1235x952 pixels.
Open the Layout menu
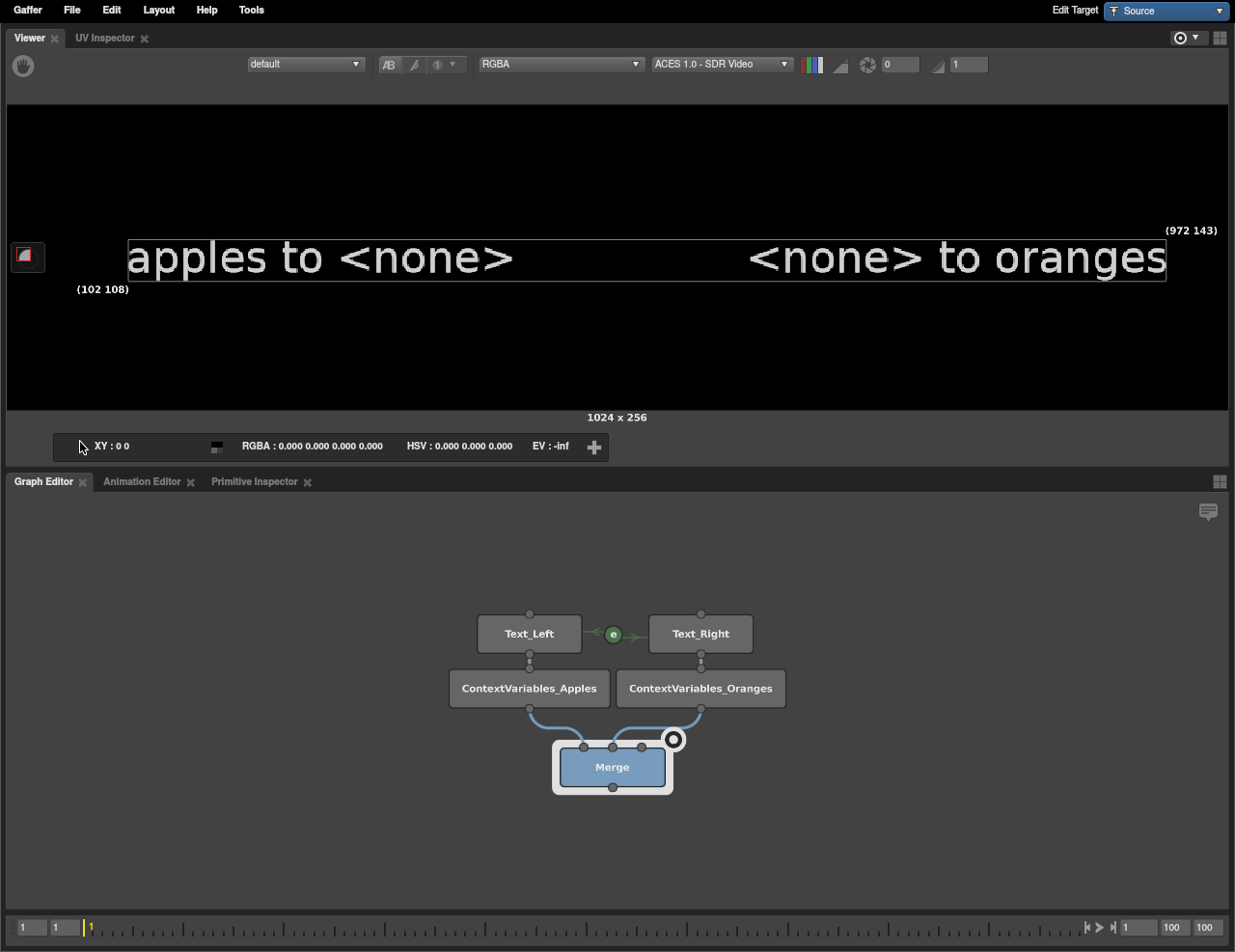[x=158, y=10]
